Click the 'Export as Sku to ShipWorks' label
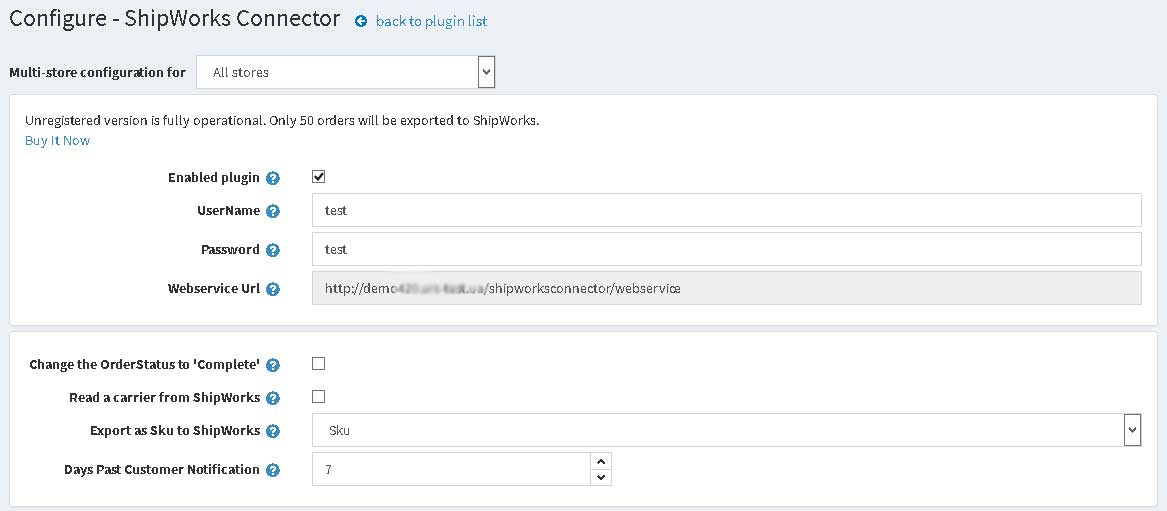The width and height of the screenshot is (1167, 511). point(175,431)
